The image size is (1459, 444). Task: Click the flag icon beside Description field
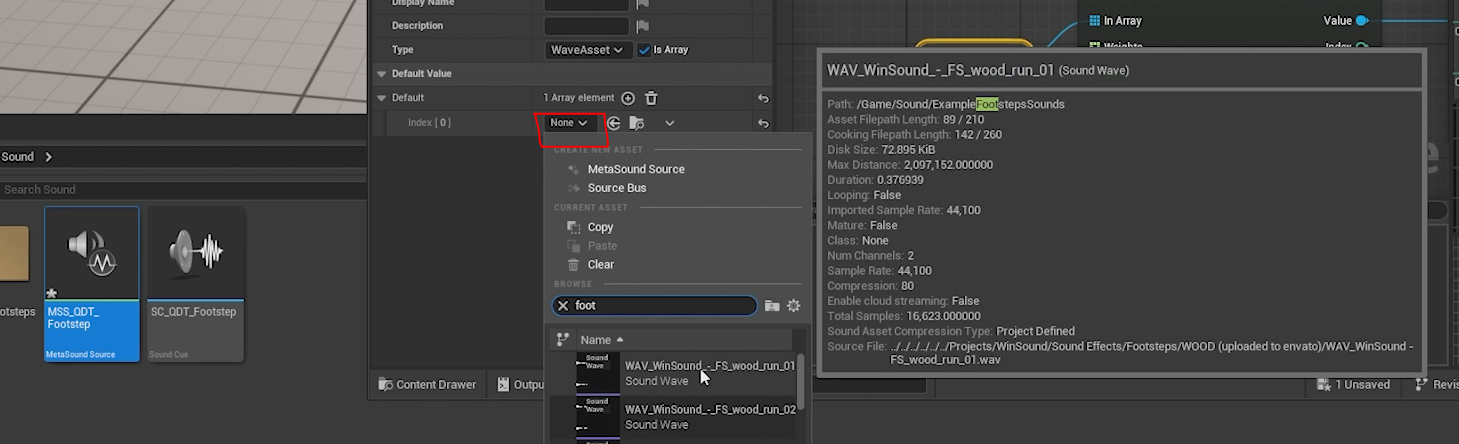pos(643,26)
